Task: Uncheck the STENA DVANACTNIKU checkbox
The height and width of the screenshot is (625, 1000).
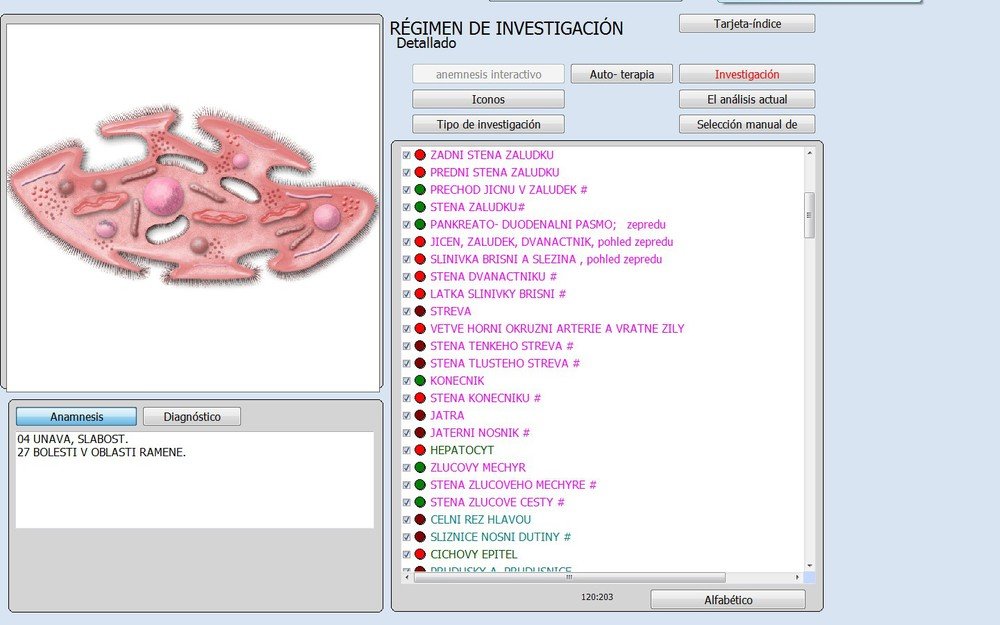Action: tap(405, 276)
